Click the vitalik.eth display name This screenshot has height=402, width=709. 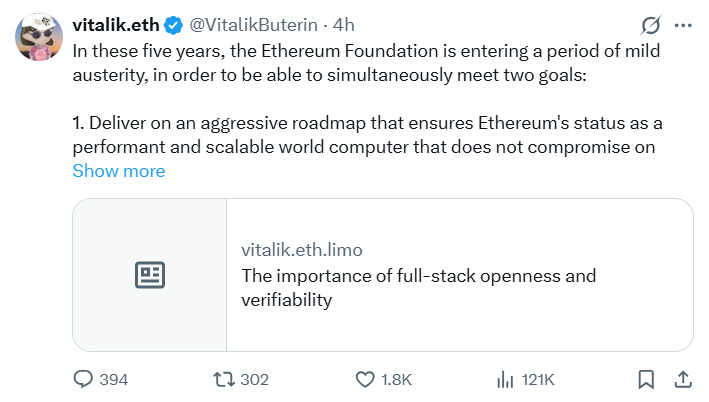point(115,24)
